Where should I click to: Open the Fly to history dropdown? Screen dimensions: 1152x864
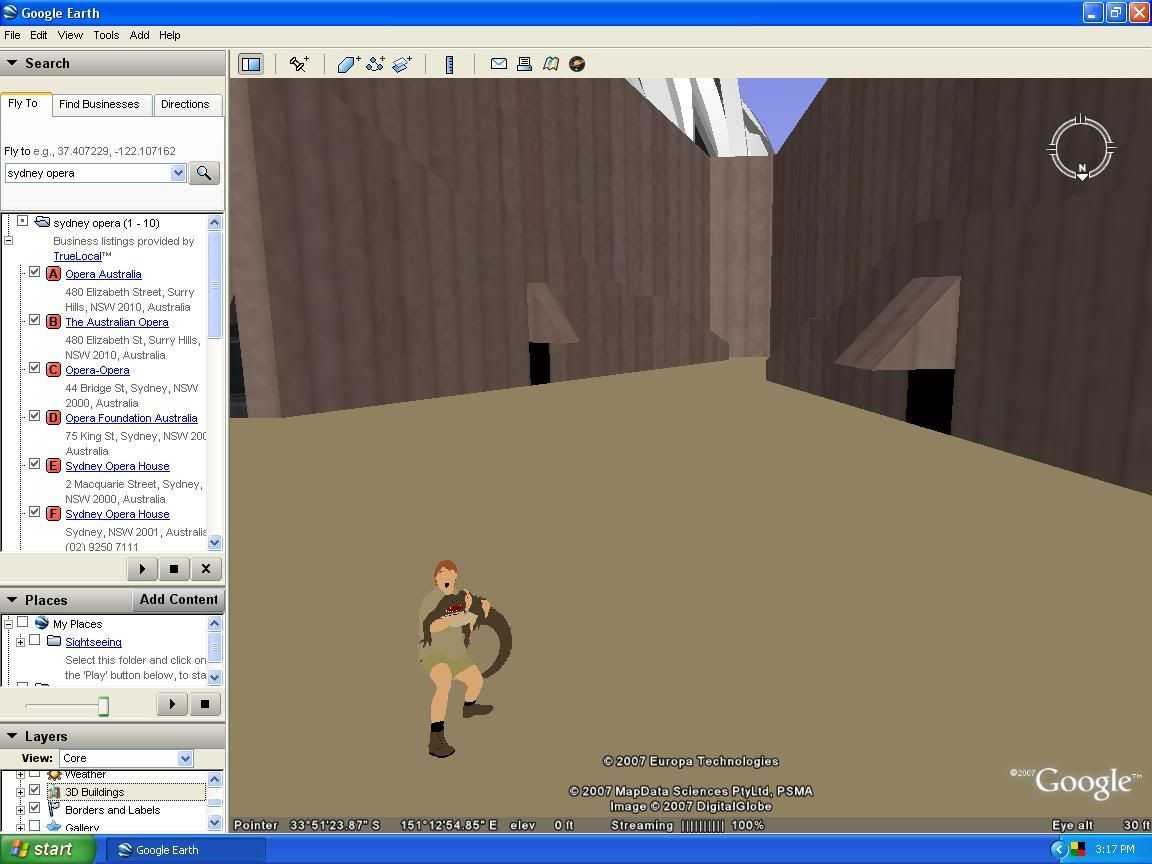coord(178,173)
